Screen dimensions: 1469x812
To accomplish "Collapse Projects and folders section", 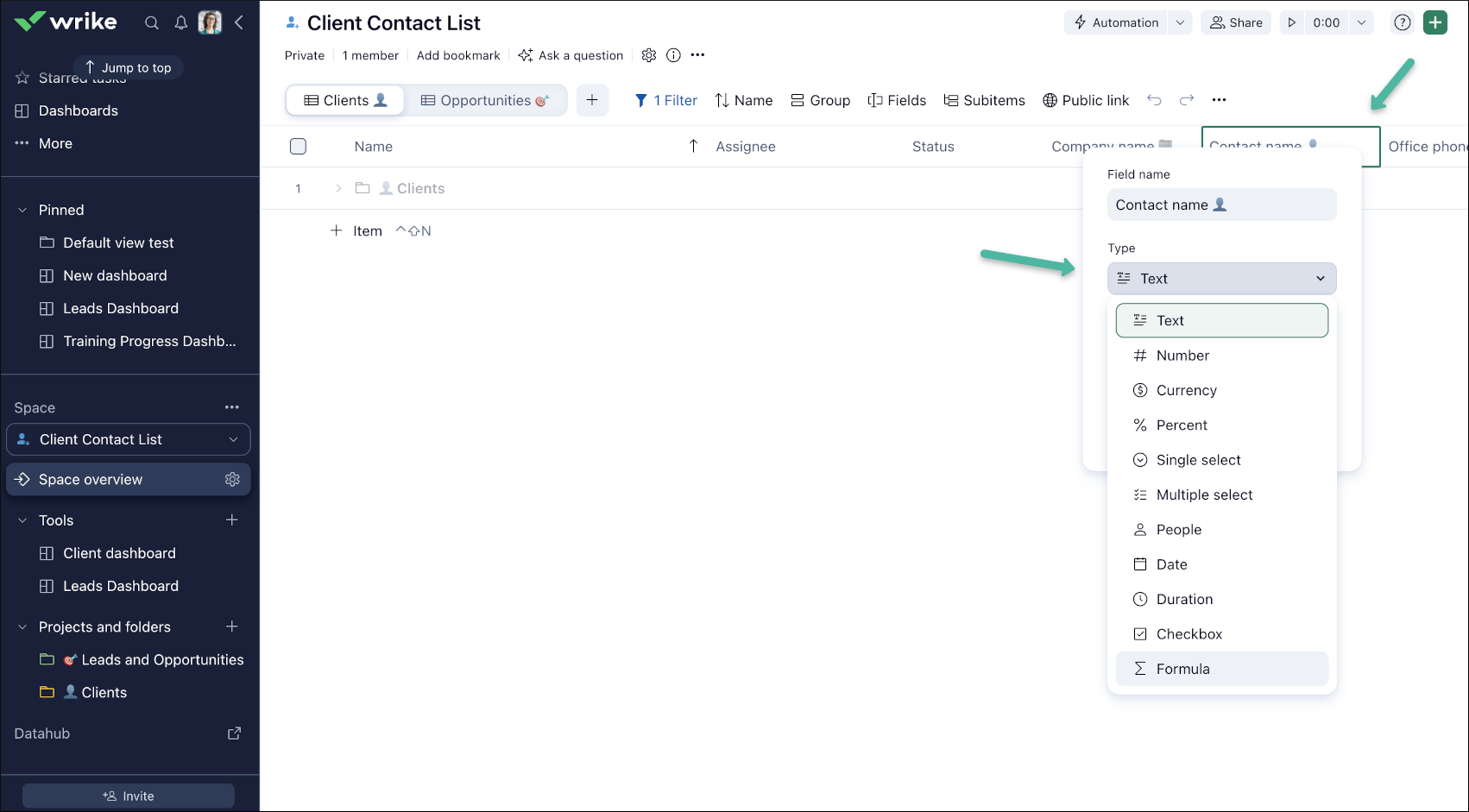I will pyautogui.click(x=22, y=626).
